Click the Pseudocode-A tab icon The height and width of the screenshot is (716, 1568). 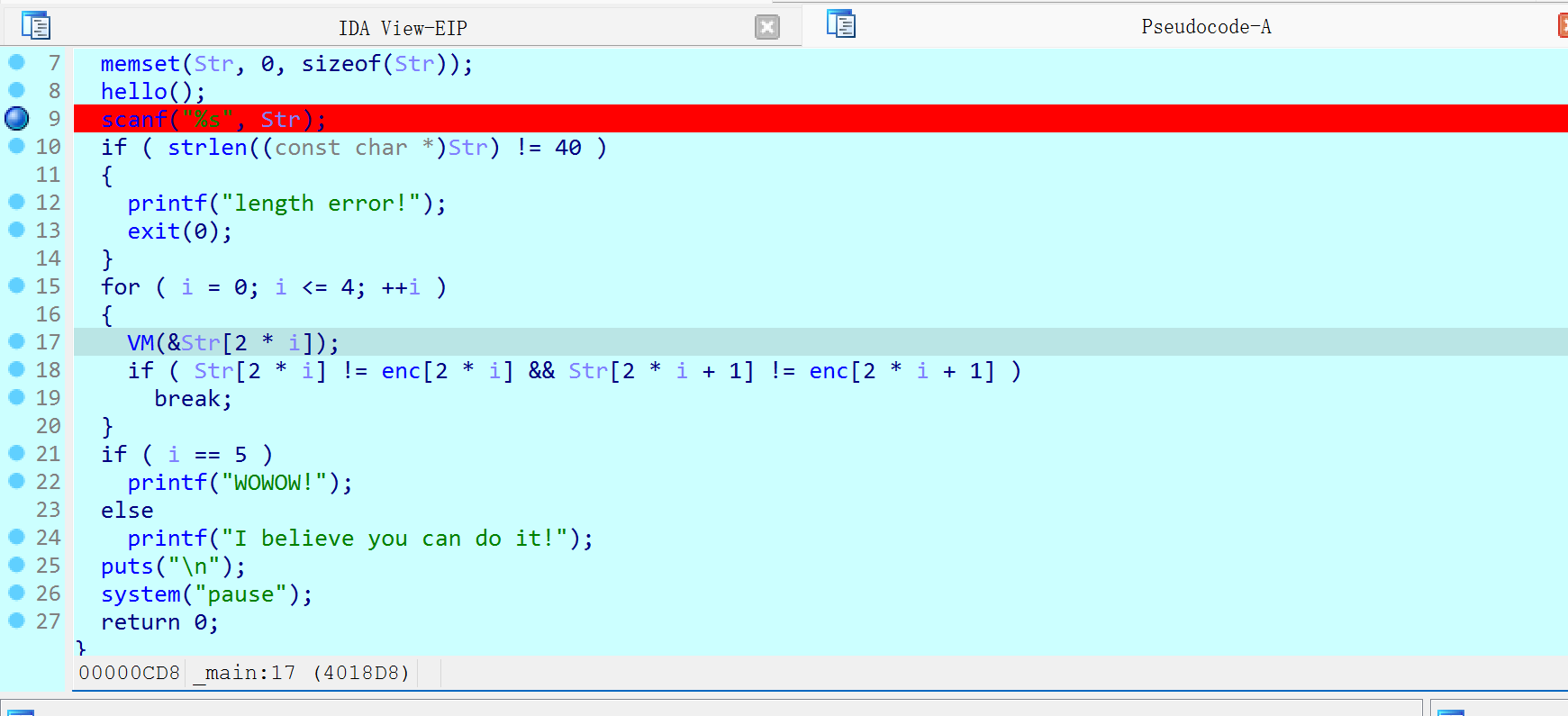840,24
